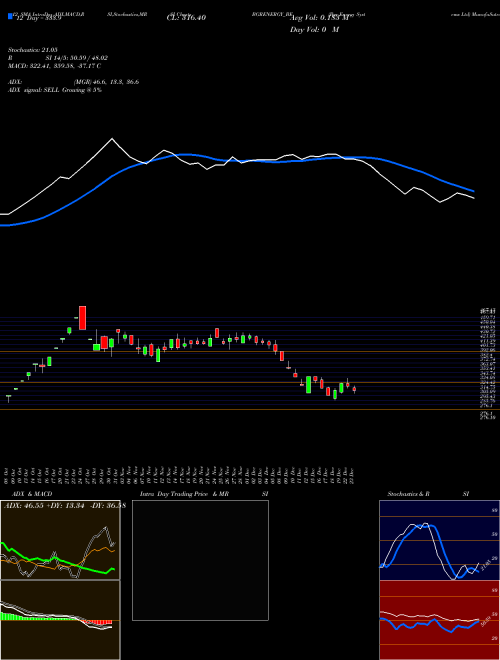The image size is (500, 660).
Task: Click the ADX signal: SELL Growing text
Action: 55,90
